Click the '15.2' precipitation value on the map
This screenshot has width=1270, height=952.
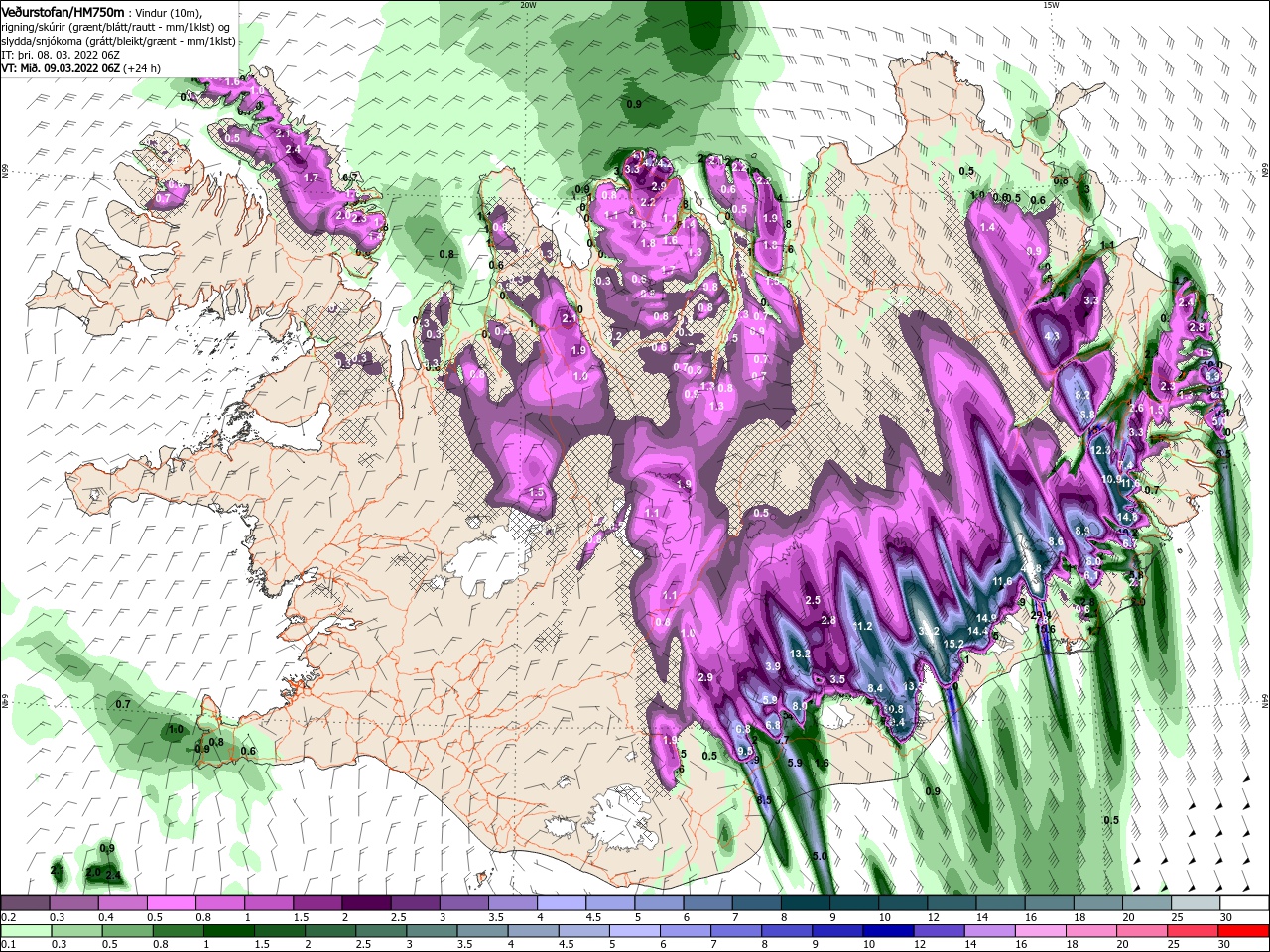pyautogui.click(x=953, y=644)
